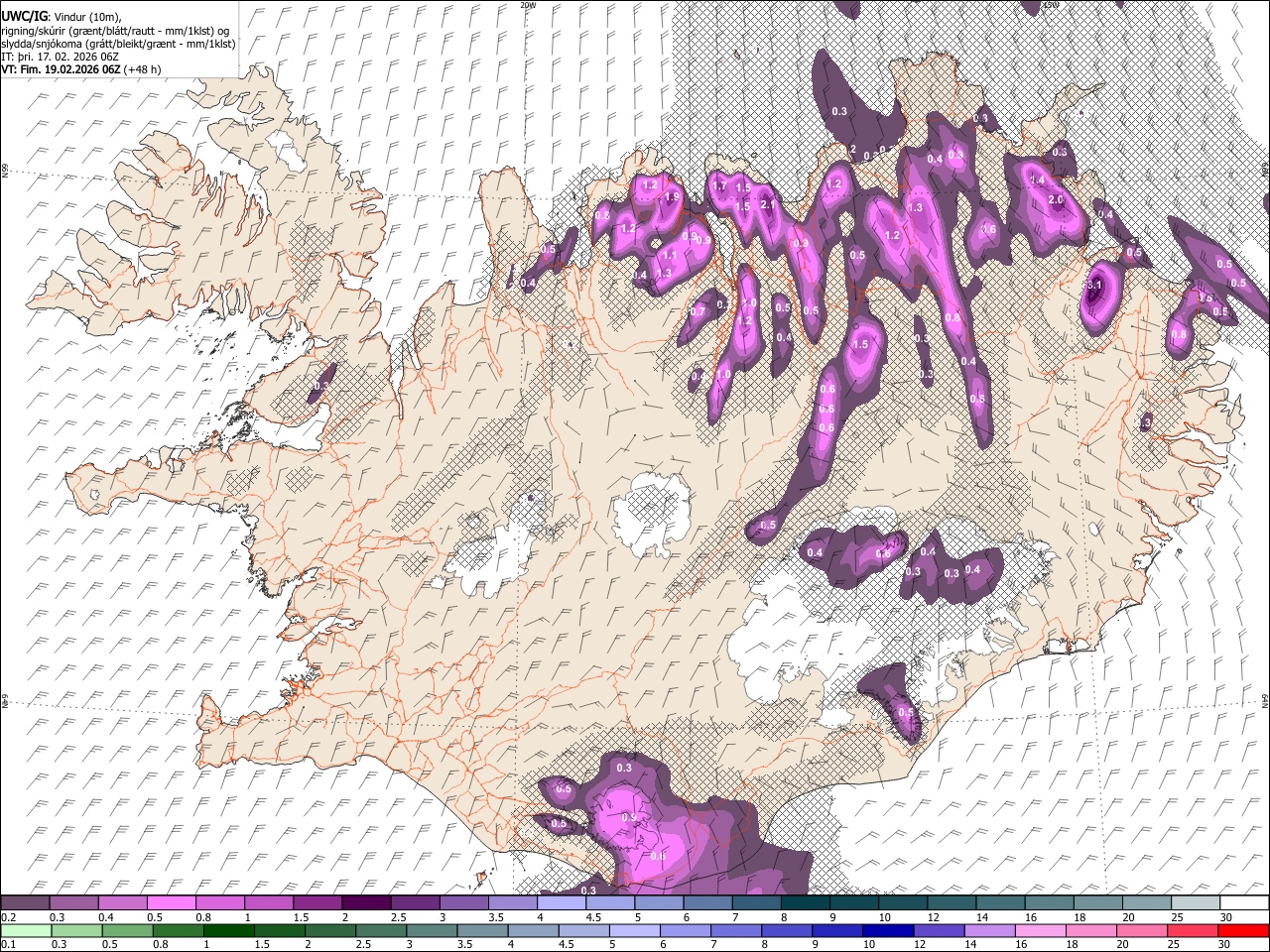Pick the violet swatch labeled 3, upper legend
The width and height of the screenshot is (1270, 952).
point(464,903)
